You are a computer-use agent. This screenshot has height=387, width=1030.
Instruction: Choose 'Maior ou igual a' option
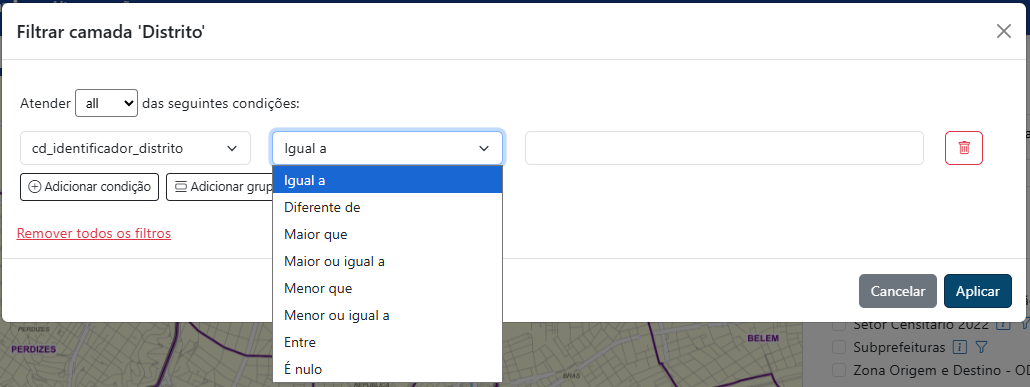[388, 261]
